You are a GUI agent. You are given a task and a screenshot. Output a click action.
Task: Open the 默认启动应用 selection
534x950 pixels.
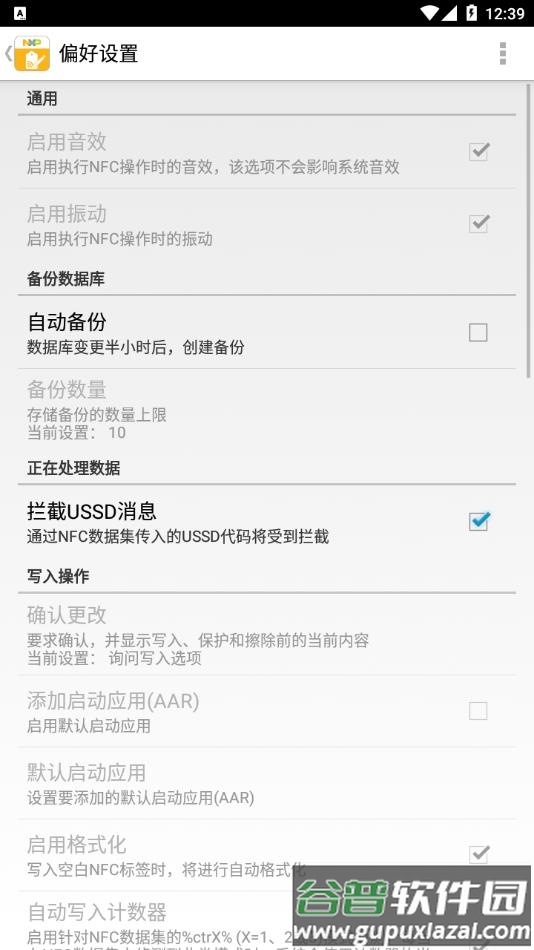tap(267, 783)
